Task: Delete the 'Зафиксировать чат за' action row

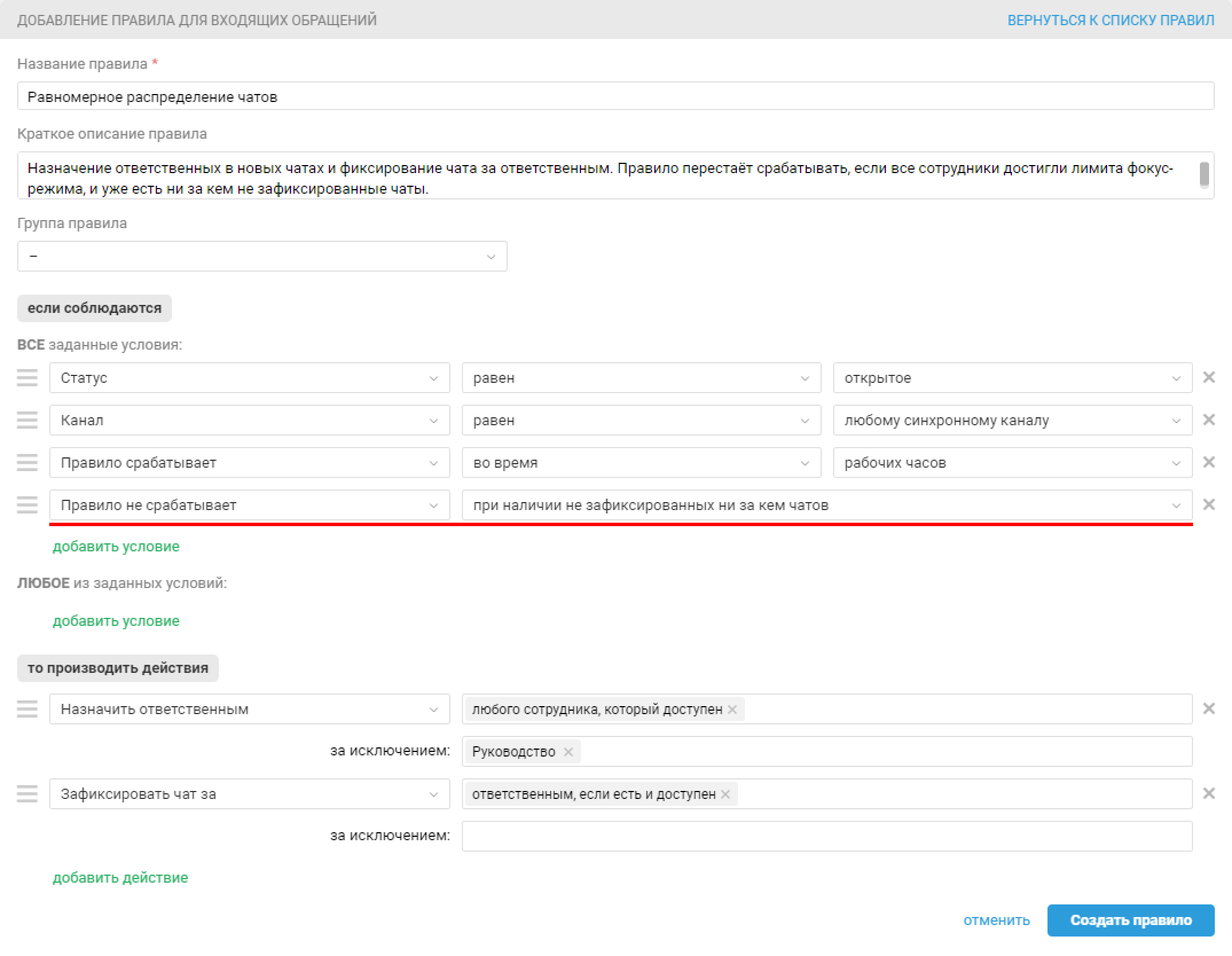Action: point(1209,794)
